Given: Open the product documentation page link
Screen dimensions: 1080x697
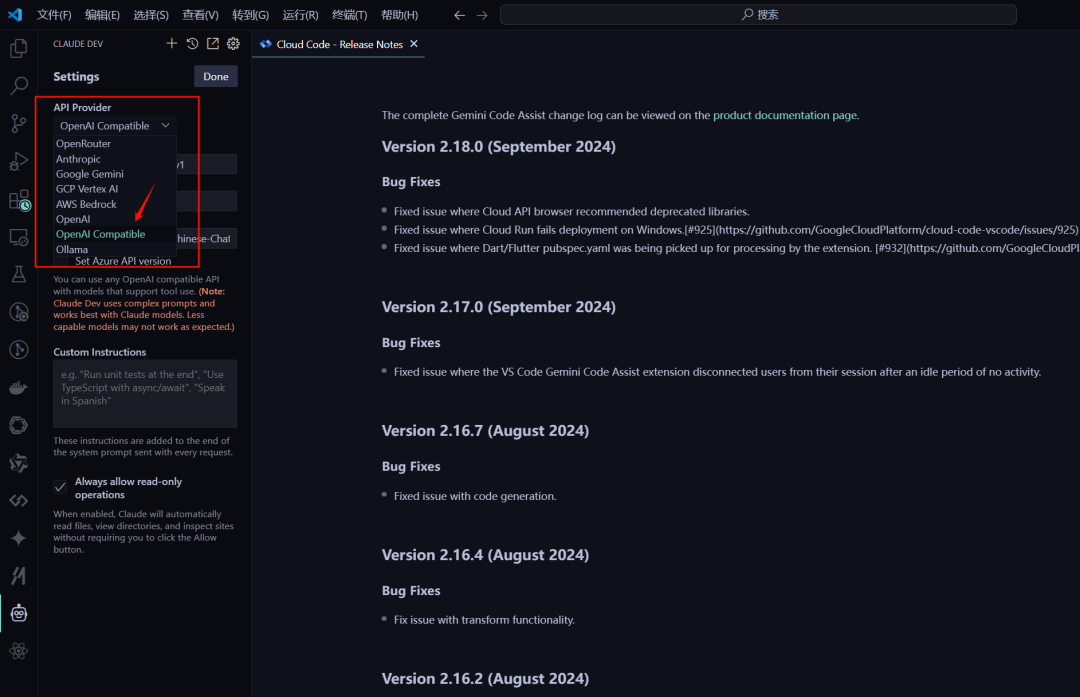Looking at the screenshot, I should 785,115.
